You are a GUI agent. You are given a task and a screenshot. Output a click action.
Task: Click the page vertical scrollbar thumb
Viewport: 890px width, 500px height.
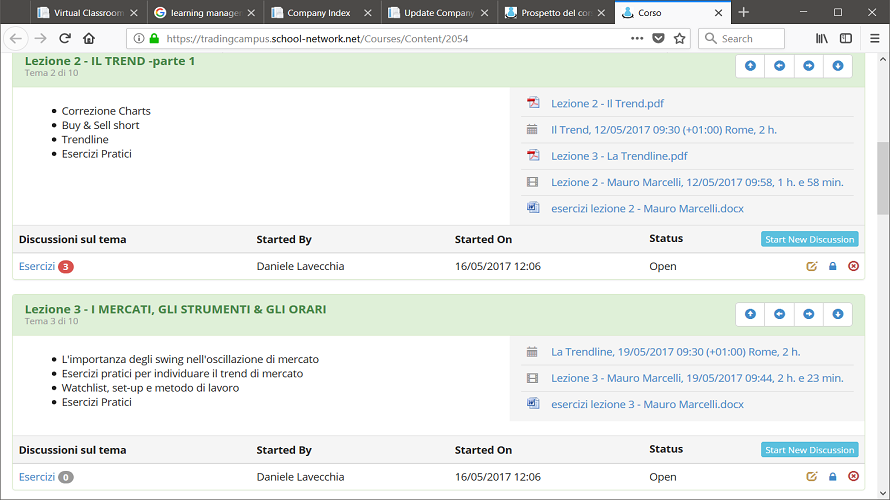pos(883,178)
